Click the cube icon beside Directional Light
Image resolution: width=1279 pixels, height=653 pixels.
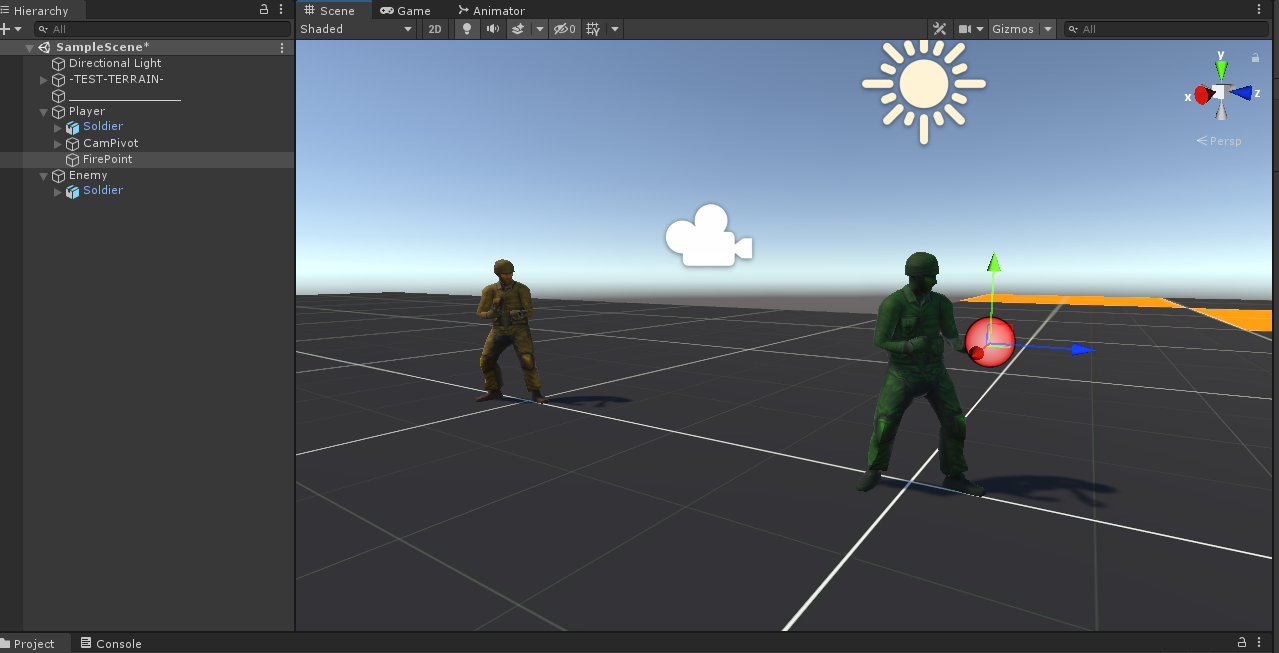[58, 63]
